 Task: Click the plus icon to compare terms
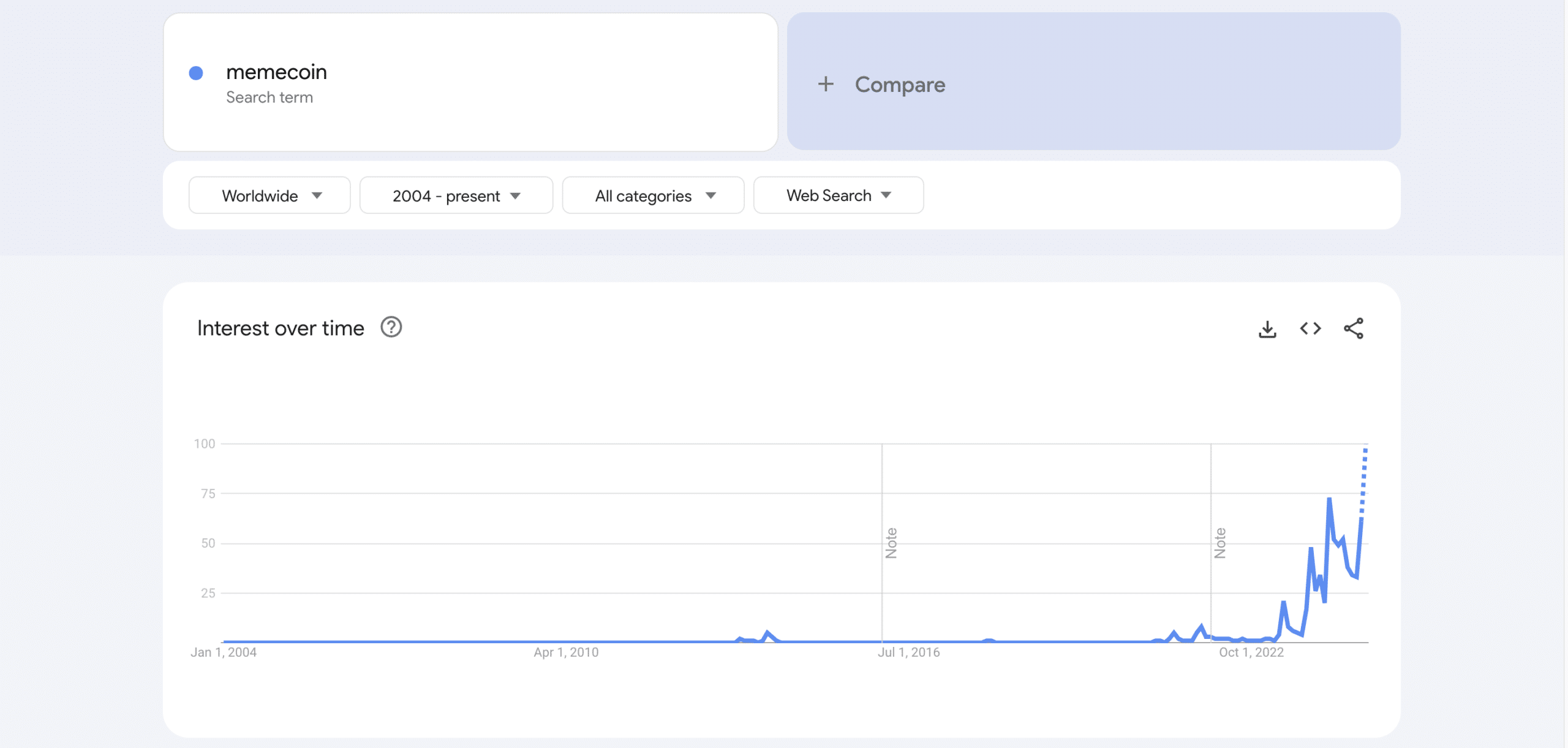click(x=828, y=84)
